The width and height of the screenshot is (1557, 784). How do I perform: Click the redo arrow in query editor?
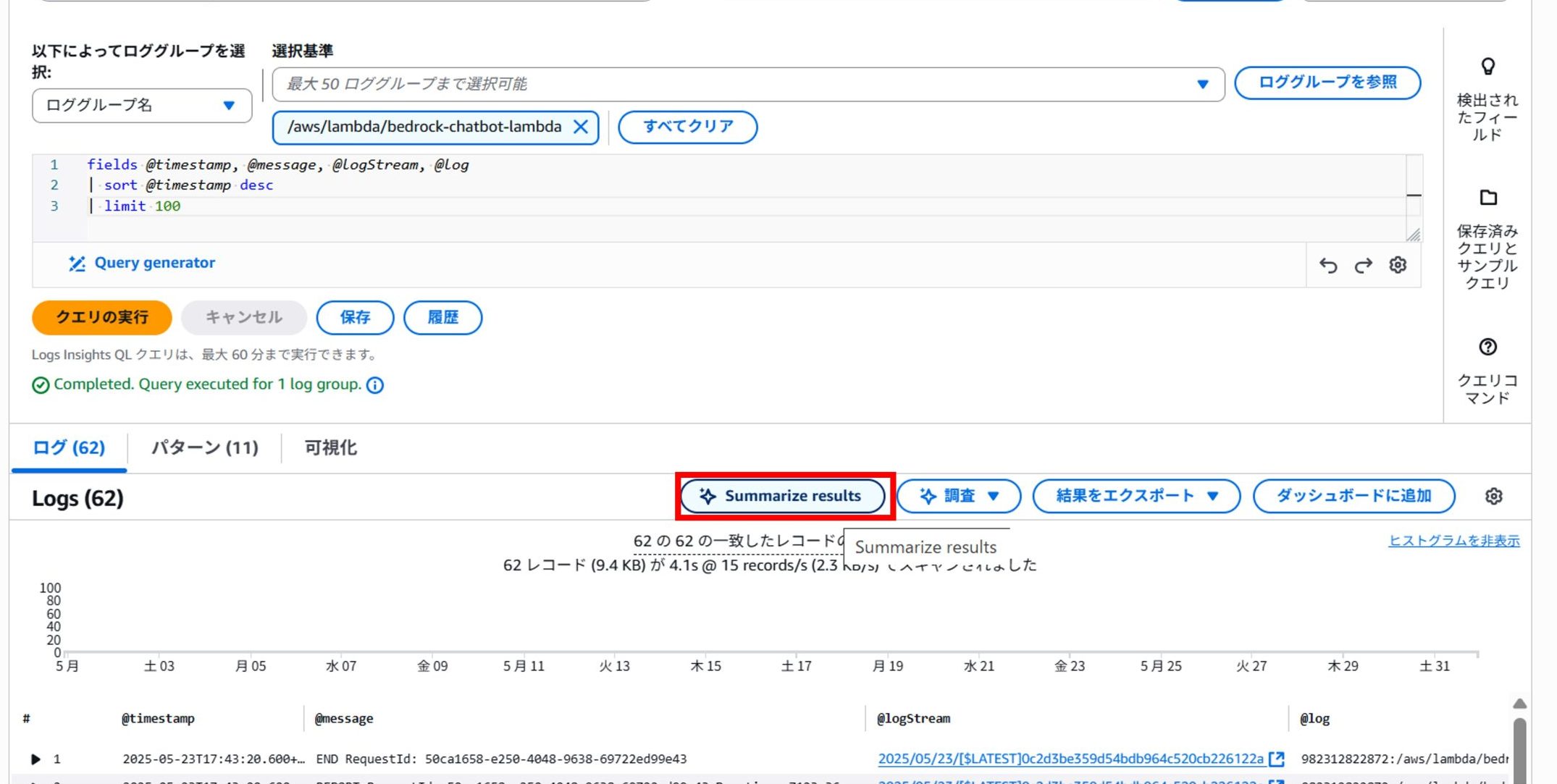1363,266
